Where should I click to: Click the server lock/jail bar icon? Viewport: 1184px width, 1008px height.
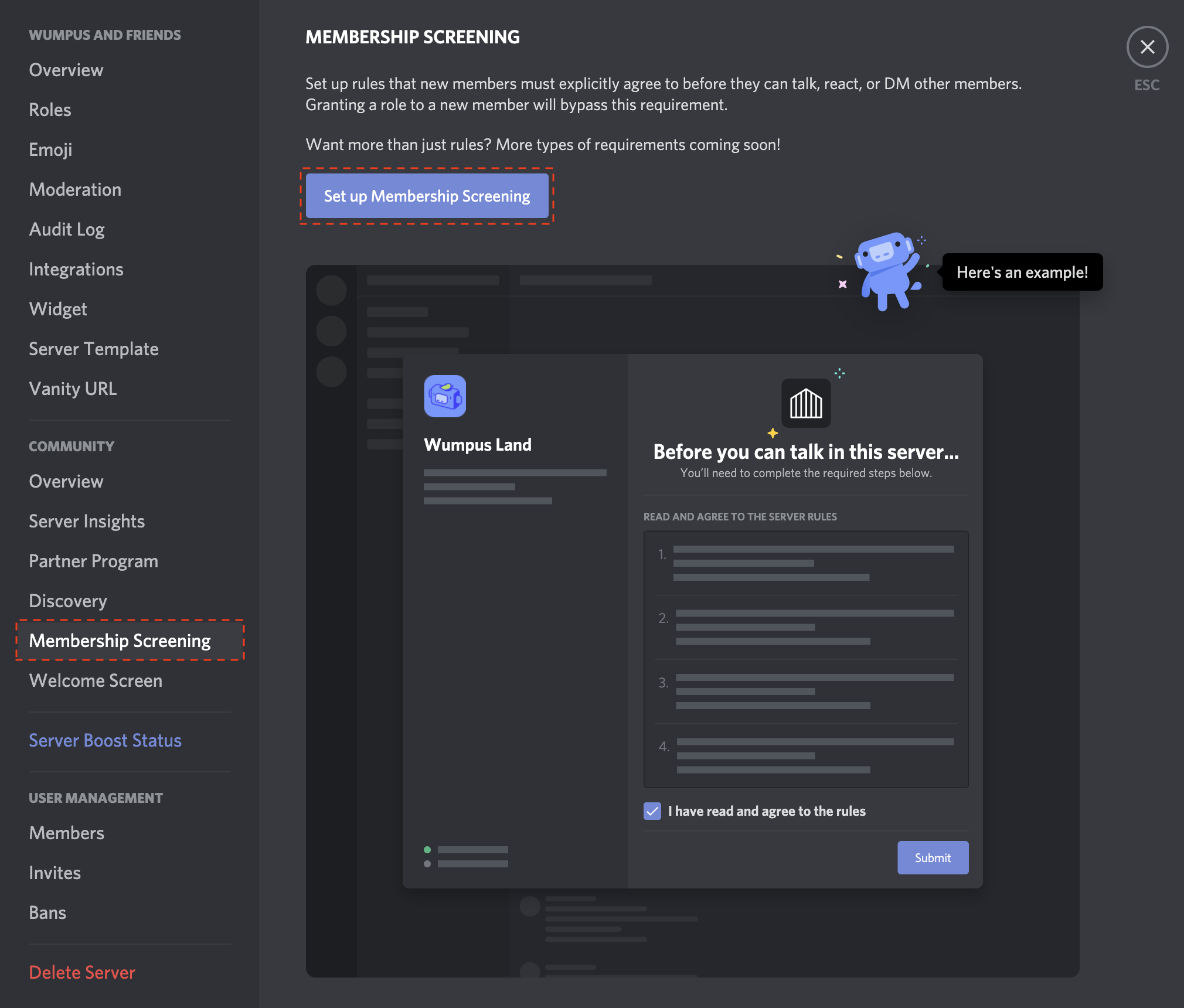[806, 403]
